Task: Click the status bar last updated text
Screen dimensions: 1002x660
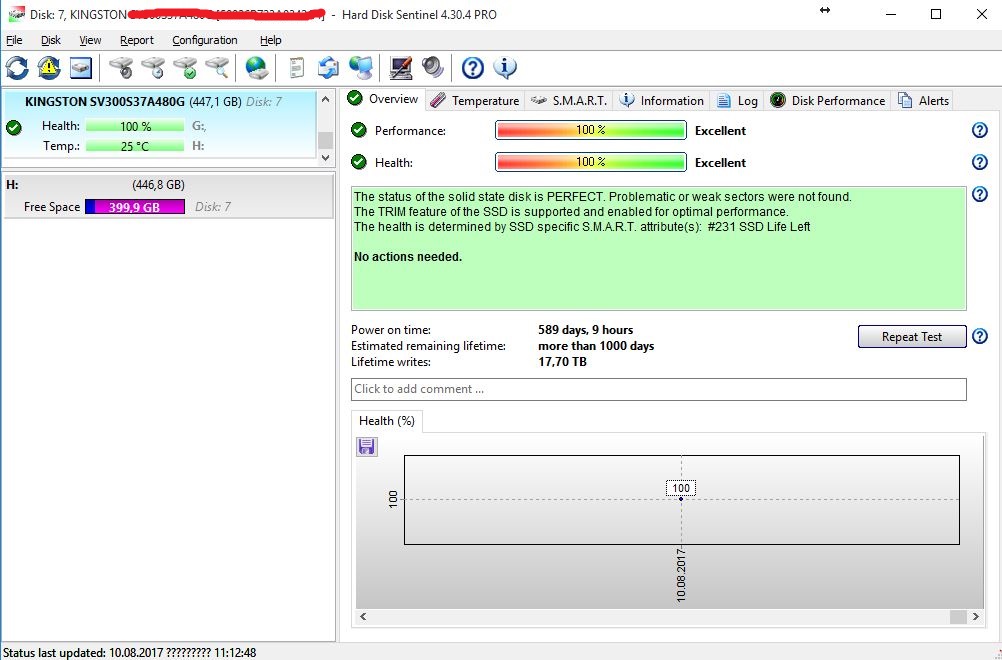Action: [130, 653]
